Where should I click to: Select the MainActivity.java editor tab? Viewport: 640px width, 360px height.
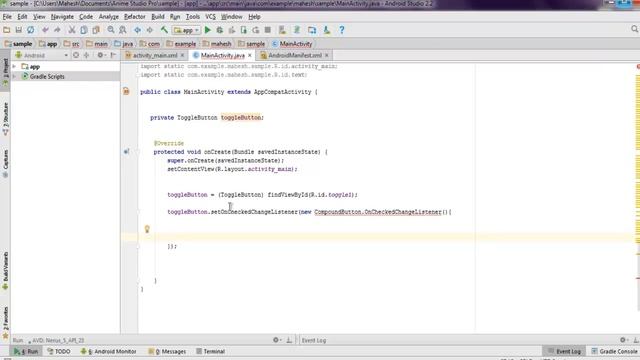click(222, 55)
